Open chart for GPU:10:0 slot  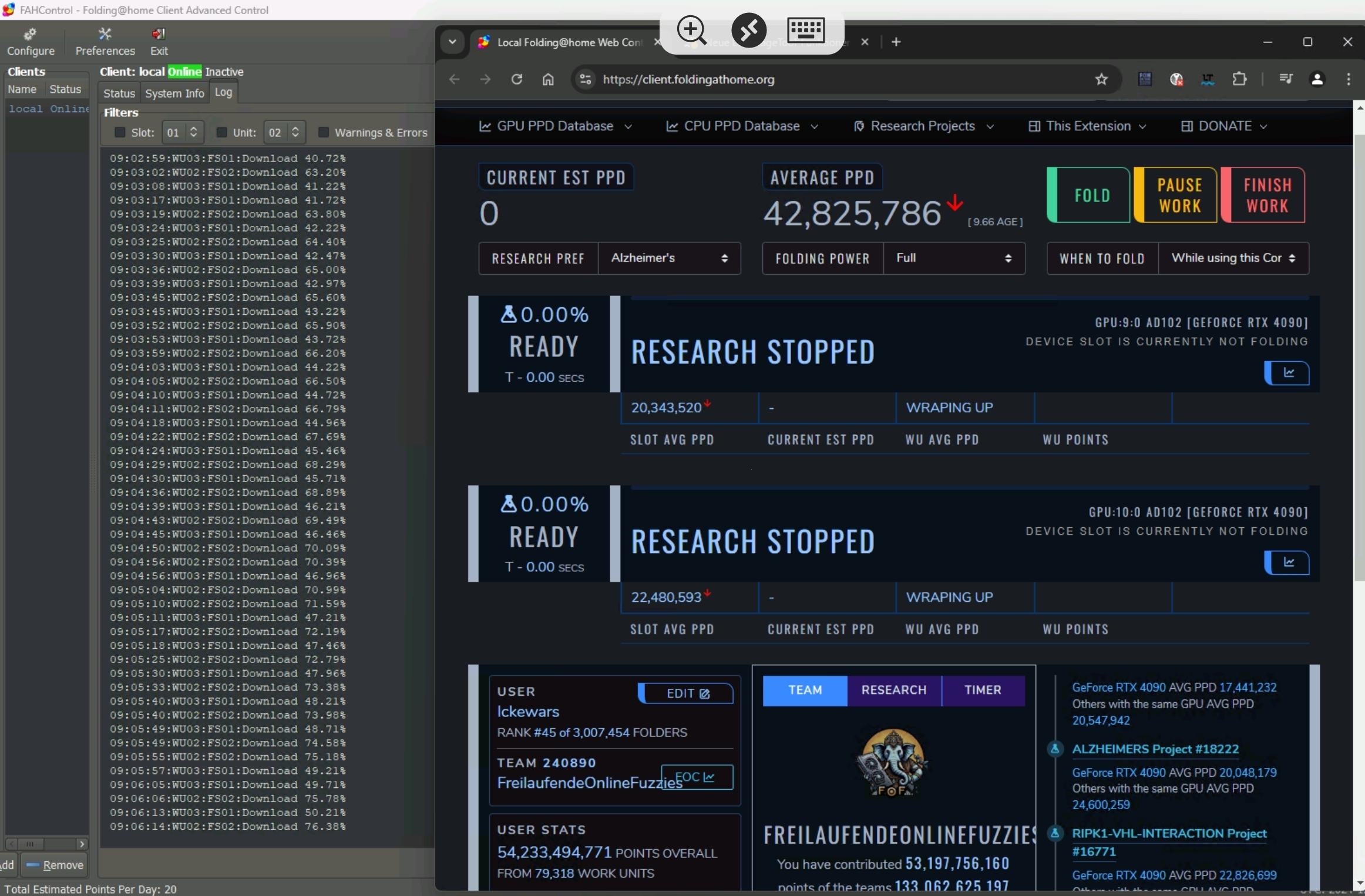(x=1287, y=562)
